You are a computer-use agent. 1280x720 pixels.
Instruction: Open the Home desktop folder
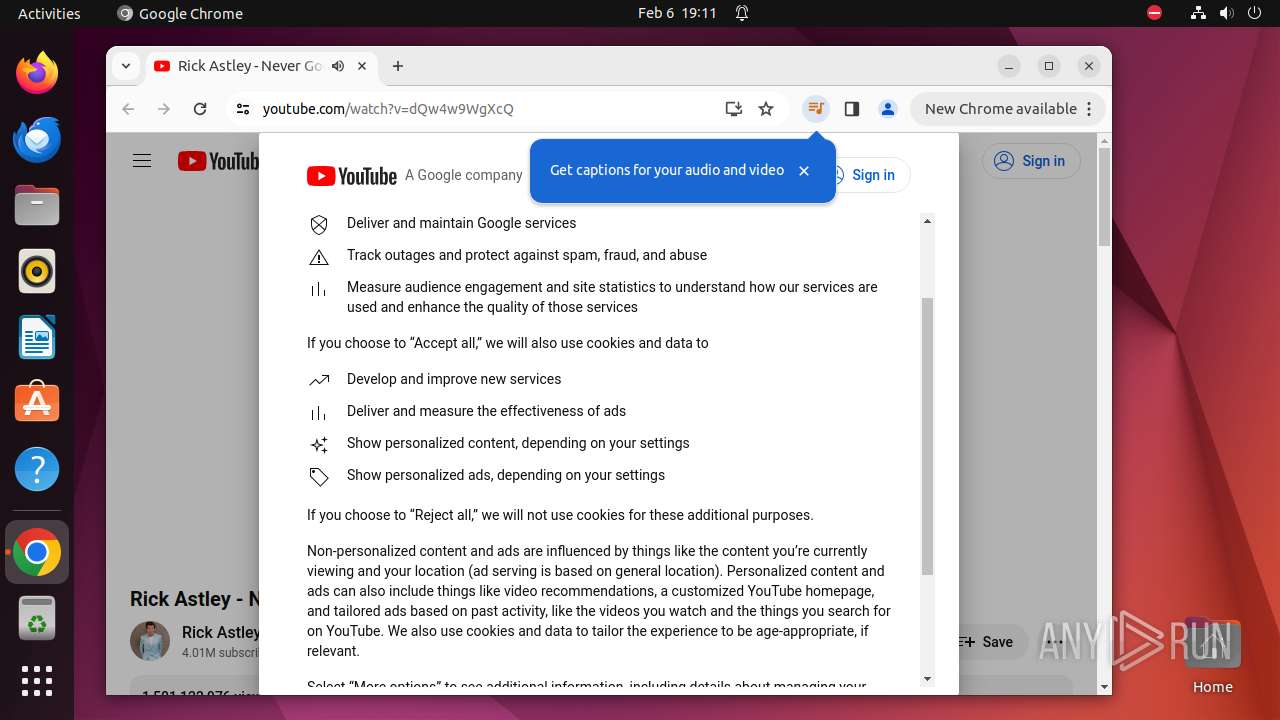1212,657
